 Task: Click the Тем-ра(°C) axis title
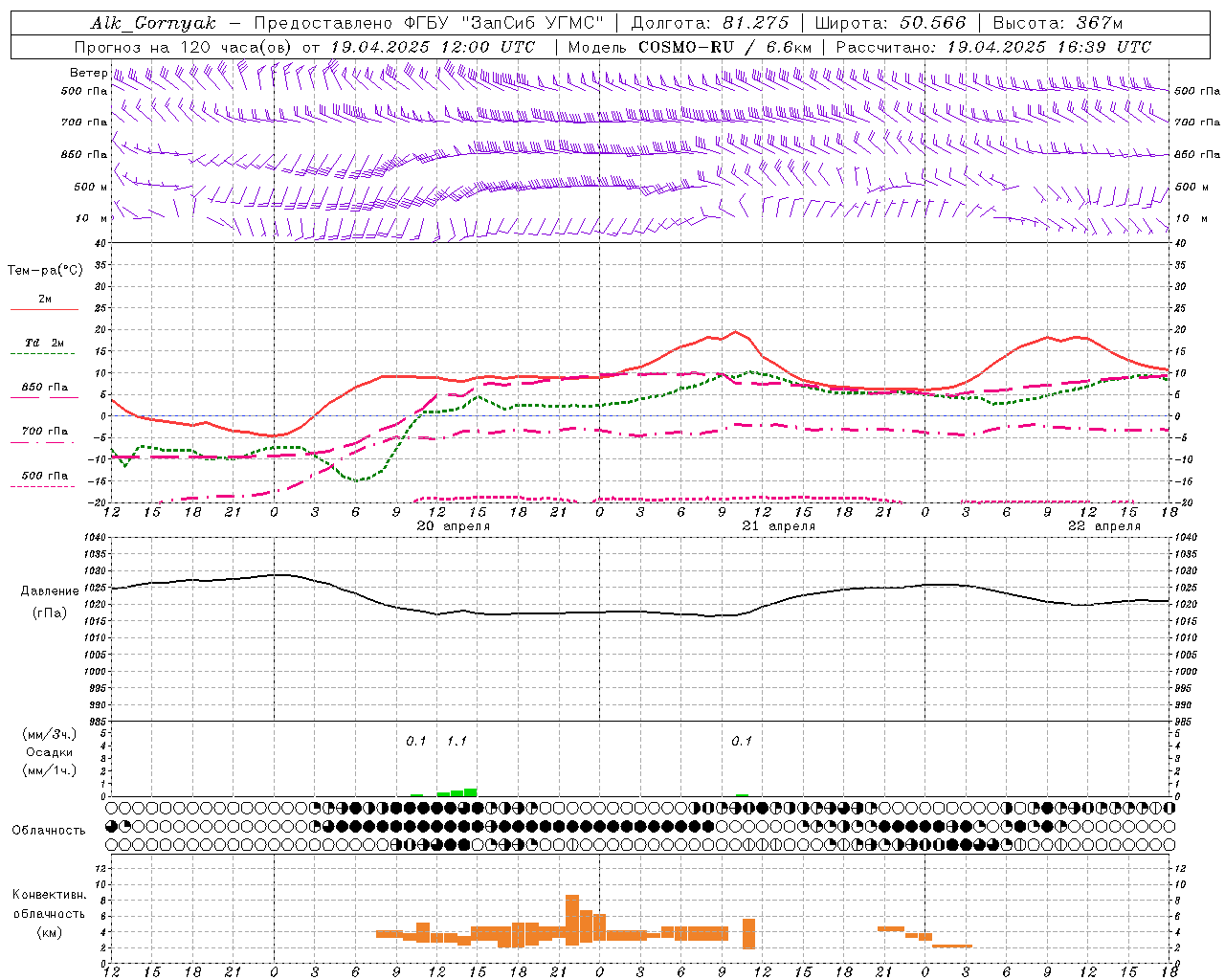pos(45,271)
